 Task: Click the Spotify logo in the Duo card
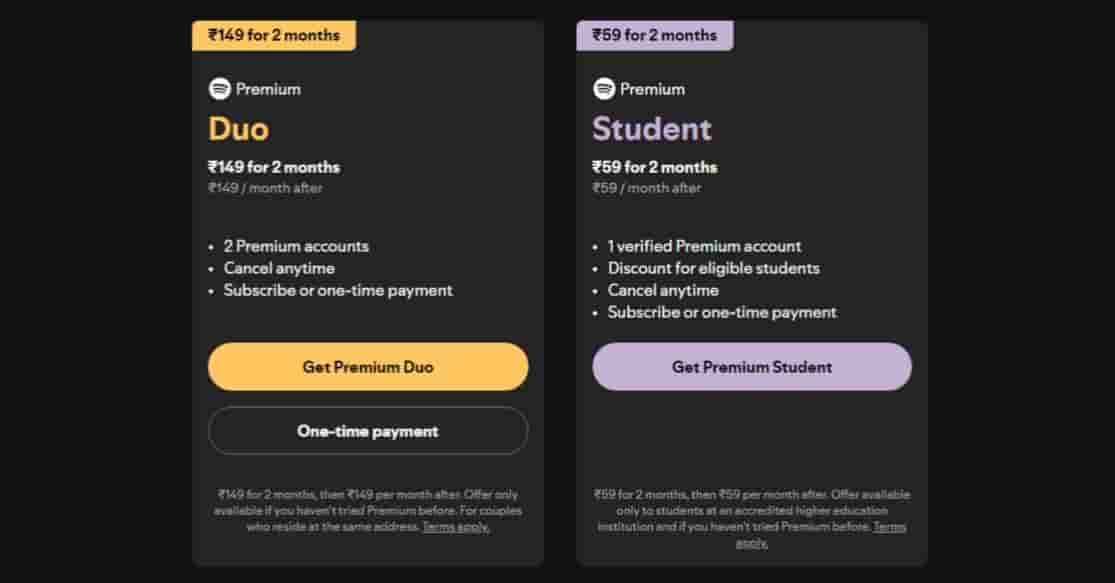click(219, 89)
